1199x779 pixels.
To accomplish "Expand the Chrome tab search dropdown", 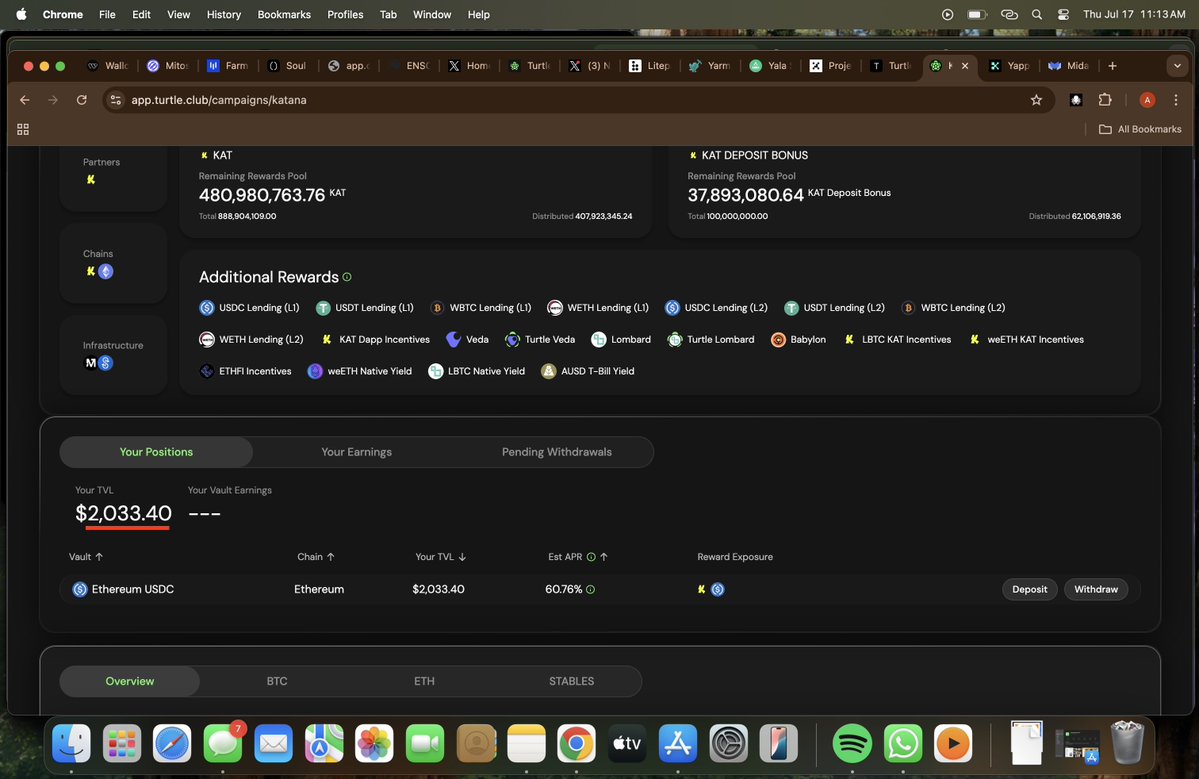I will 1177,66.
